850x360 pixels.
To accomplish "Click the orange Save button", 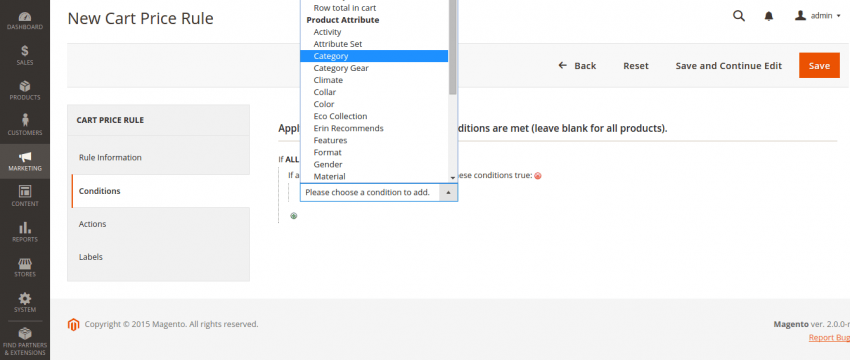I will [x=819, y=66].
